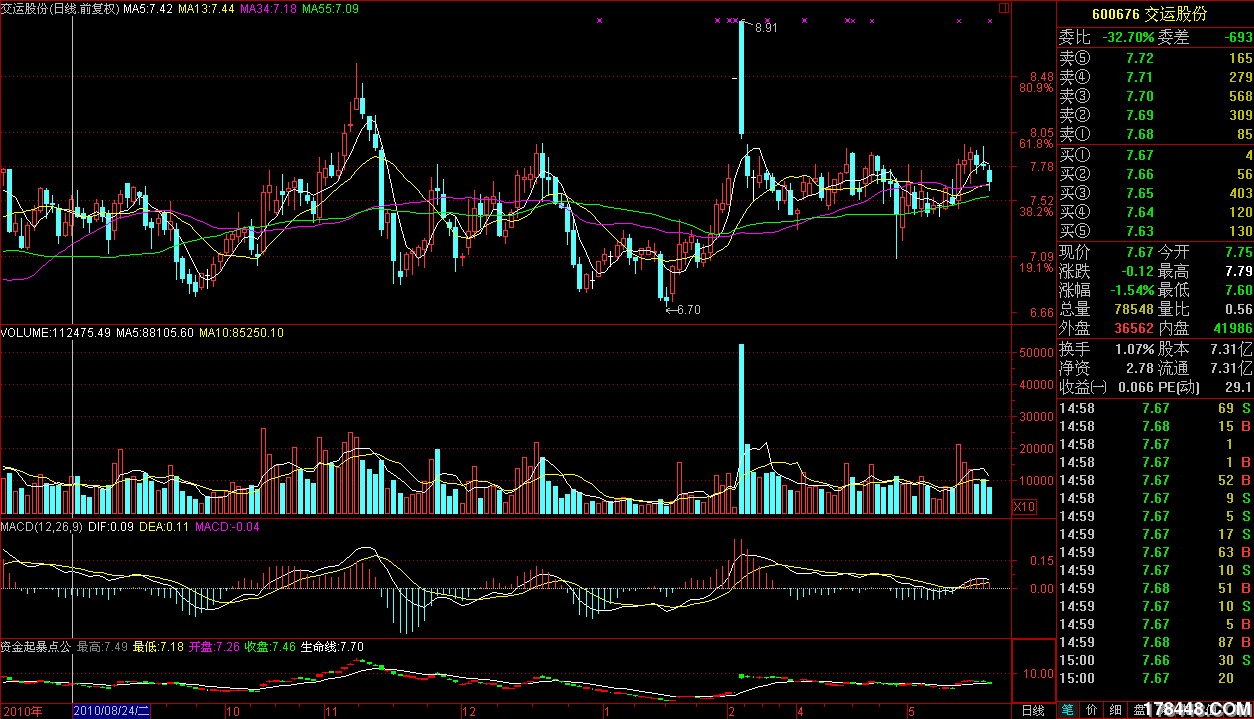The image size is (1254, 719).
Task: Select the MA5:7.42 indicator label
Action: [148, 8]
